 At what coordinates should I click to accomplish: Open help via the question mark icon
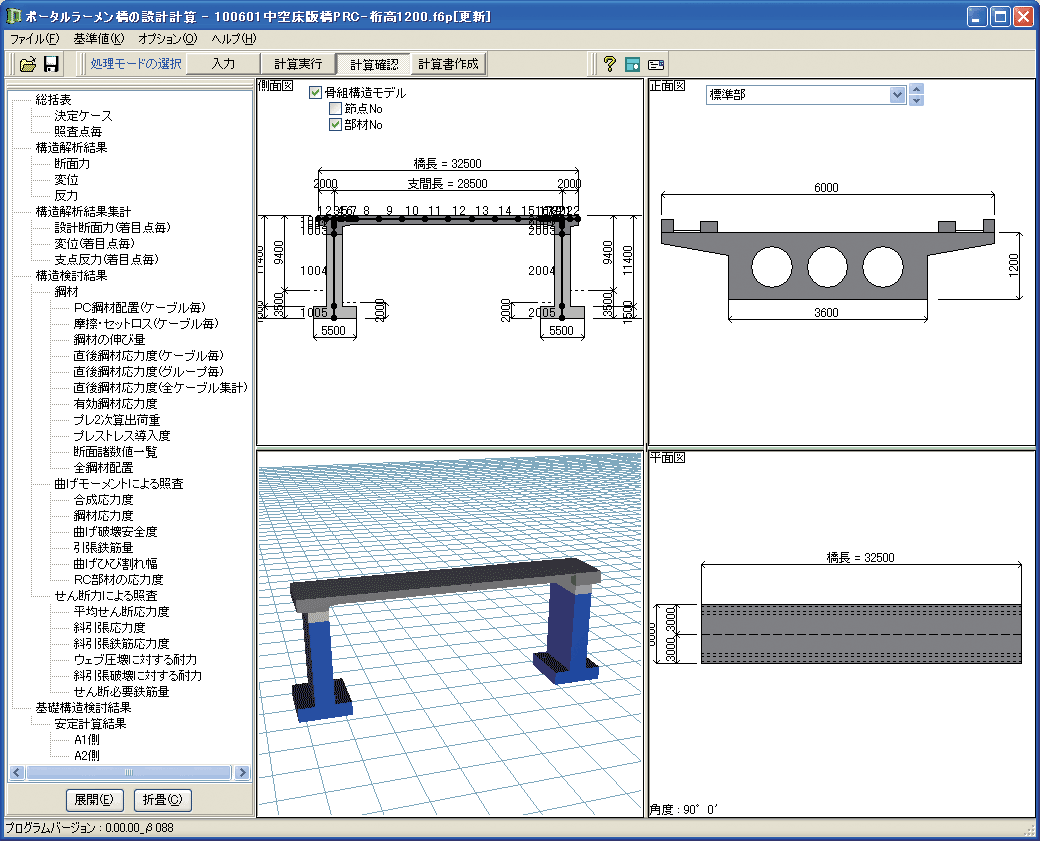pyautogui.click(x=610, y=64)
